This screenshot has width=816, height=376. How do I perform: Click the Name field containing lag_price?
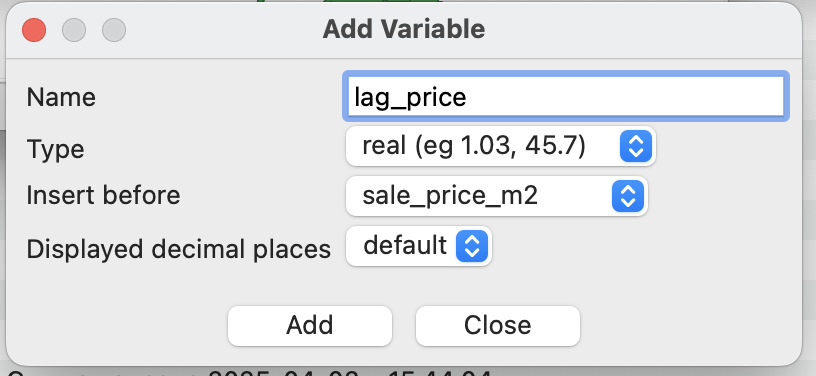point(565,97)
